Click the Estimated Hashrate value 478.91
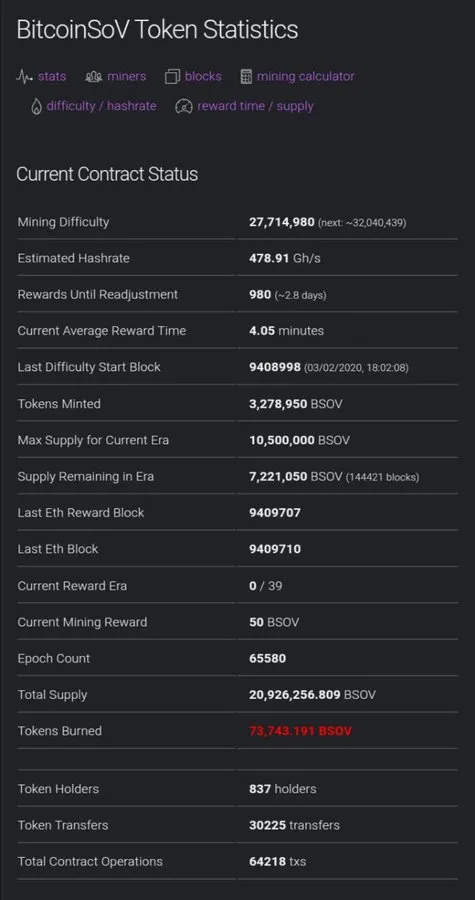Image resolution: width=475 pixels, height=900 pixels. click(x=269, y=258)
